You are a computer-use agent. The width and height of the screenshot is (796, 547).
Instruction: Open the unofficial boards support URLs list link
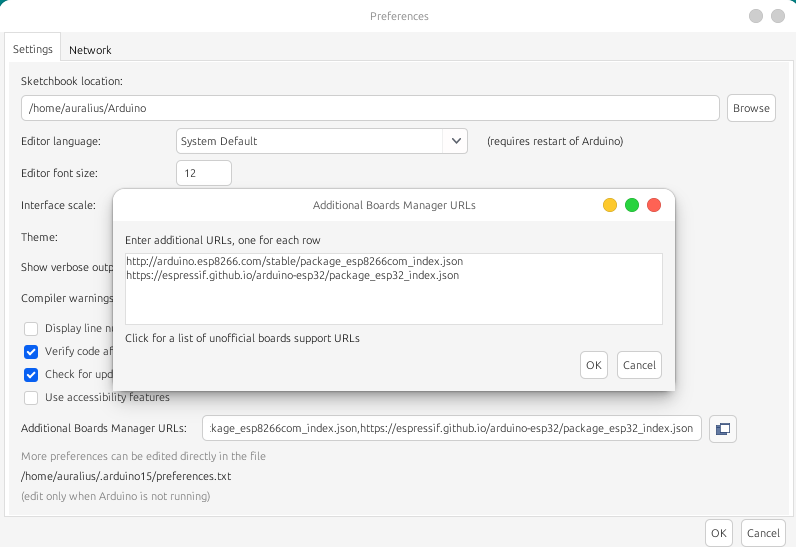(242, 338)
